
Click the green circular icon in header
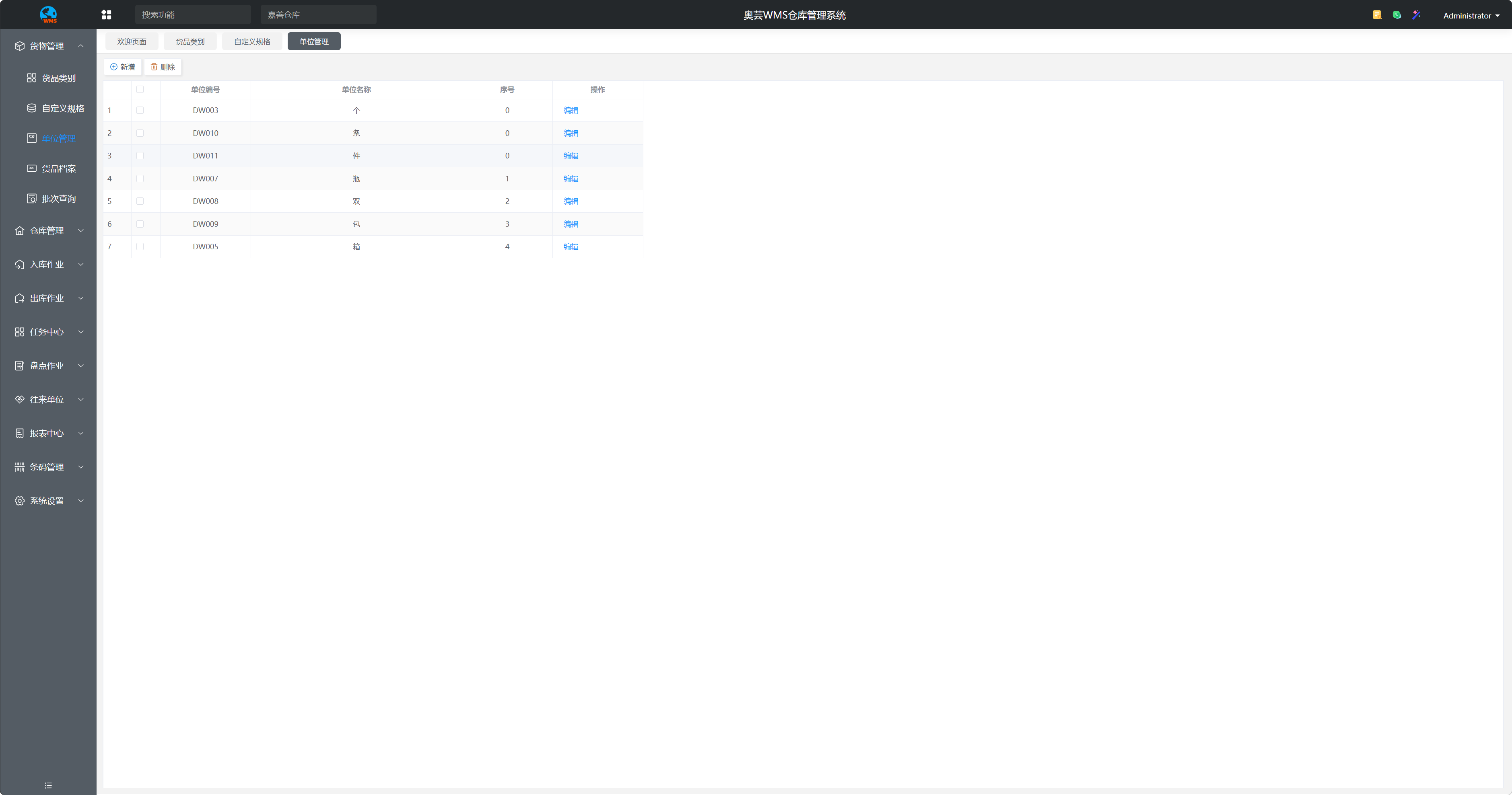click(x=1397, y=14)
